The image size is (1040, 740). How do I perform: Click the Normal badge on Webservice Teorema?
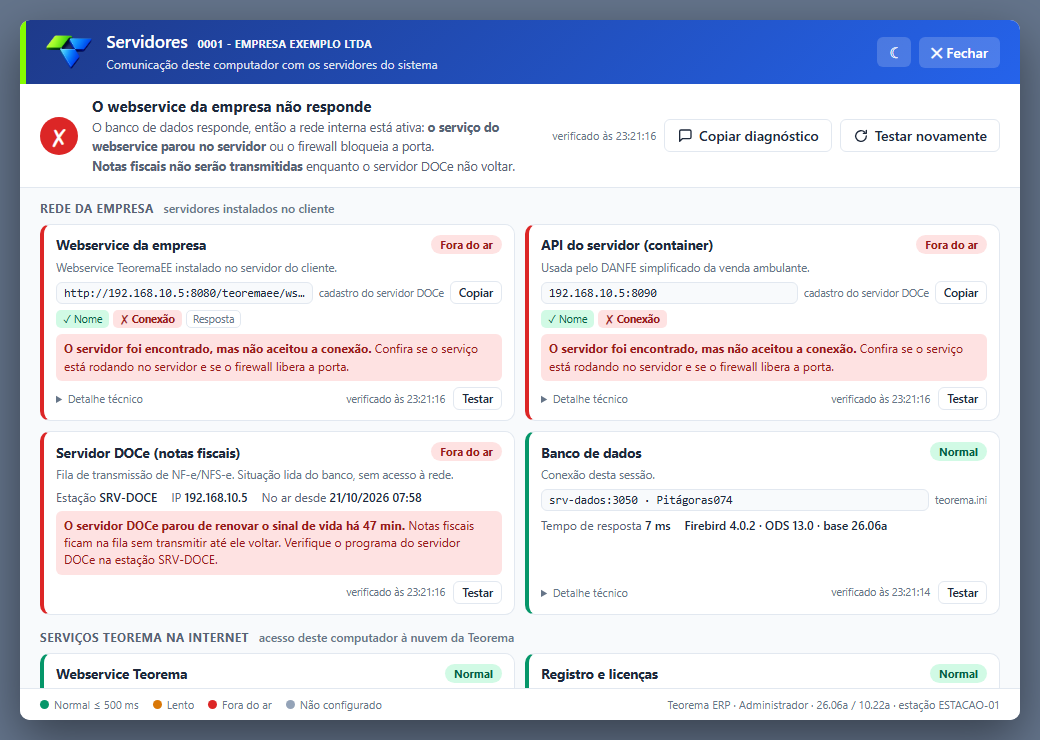(x=474, y=674)
